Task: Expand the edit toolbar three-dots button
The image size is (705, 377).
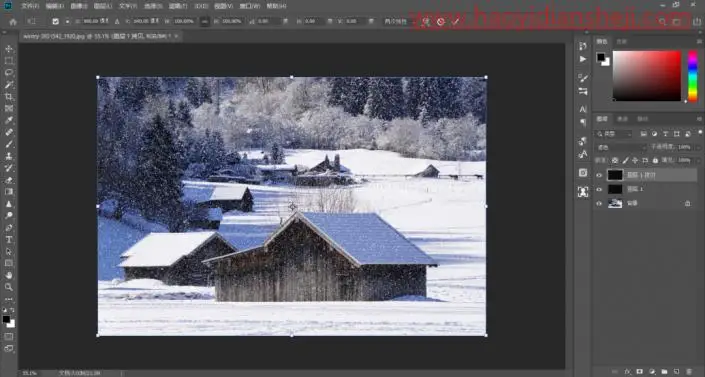Action: [9, 299]
